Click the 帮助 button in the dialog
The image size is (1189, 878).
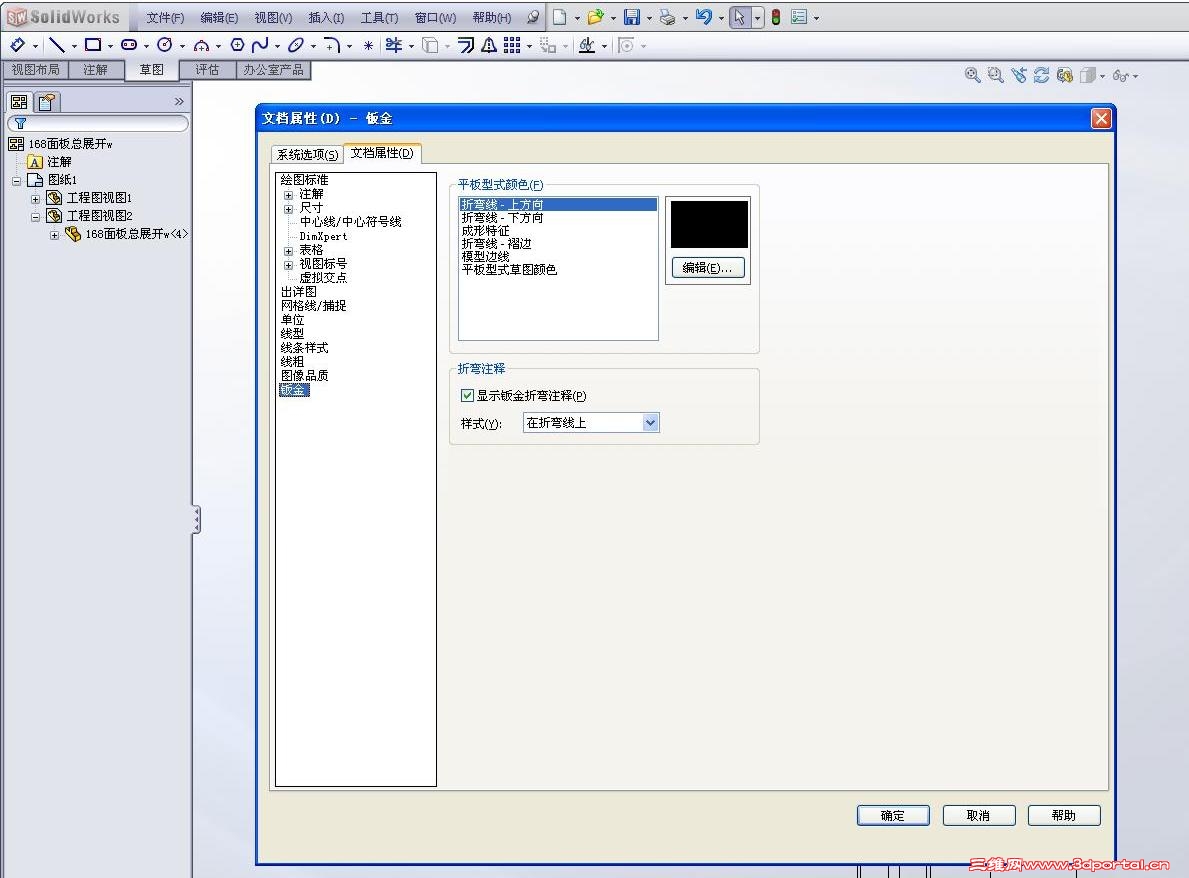tap(1064, 815)
